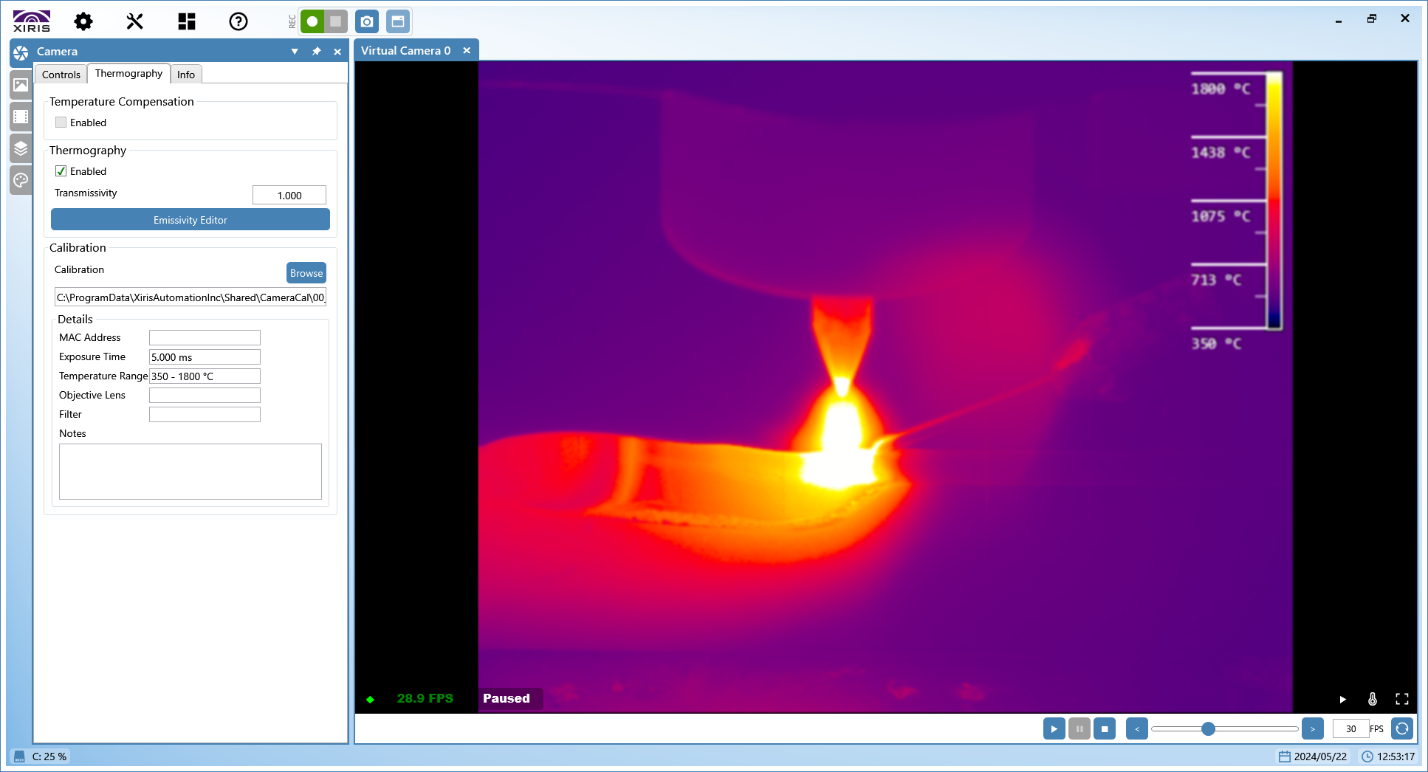Click the 1075 °C scale label
Image resolution: width=1428 pixels, height=772 pixels.
pyautogui.click(x=1220, y=216)
